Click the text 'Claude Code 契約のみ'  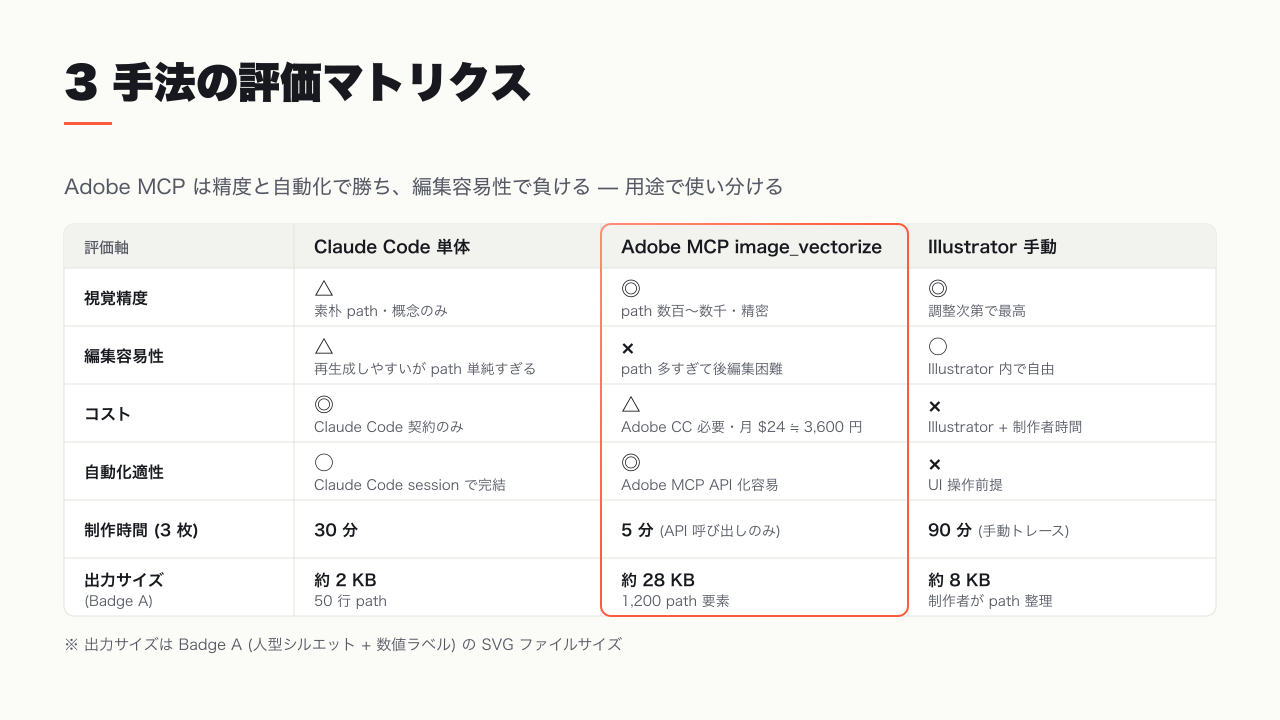tap(389, 427)
